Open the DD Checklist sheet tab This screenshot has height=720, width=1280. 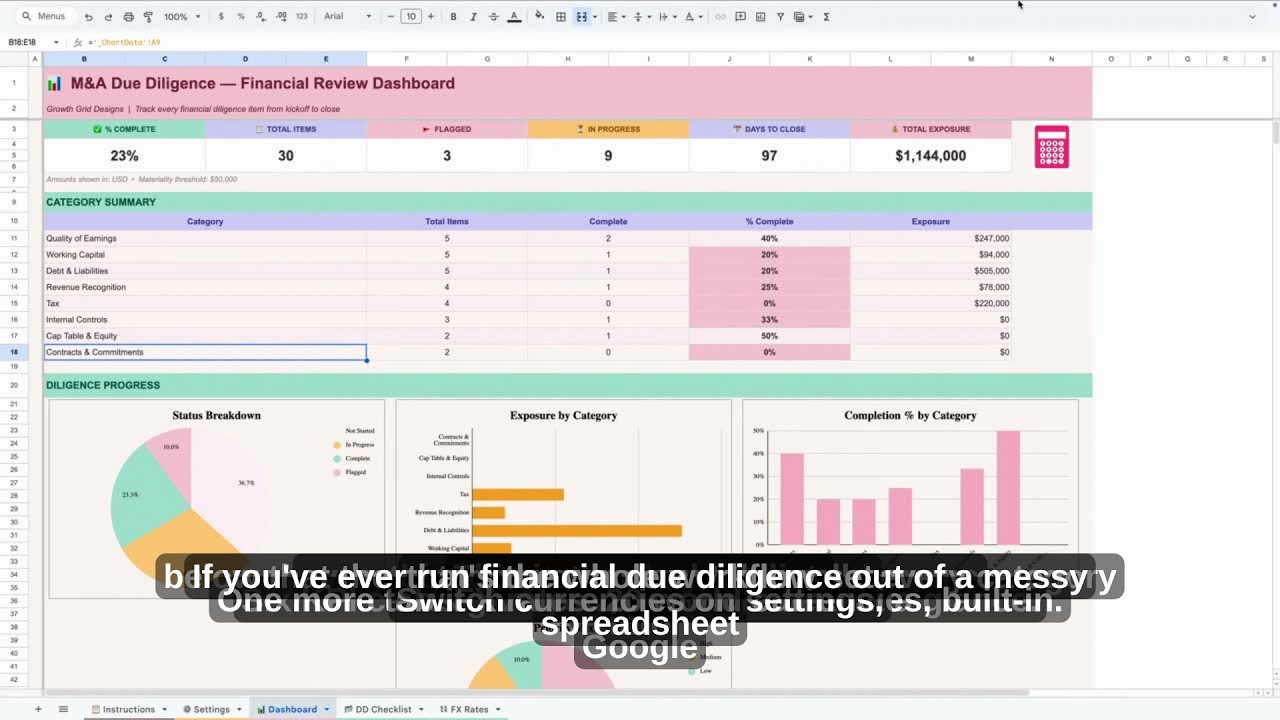(x=384, y=709)
